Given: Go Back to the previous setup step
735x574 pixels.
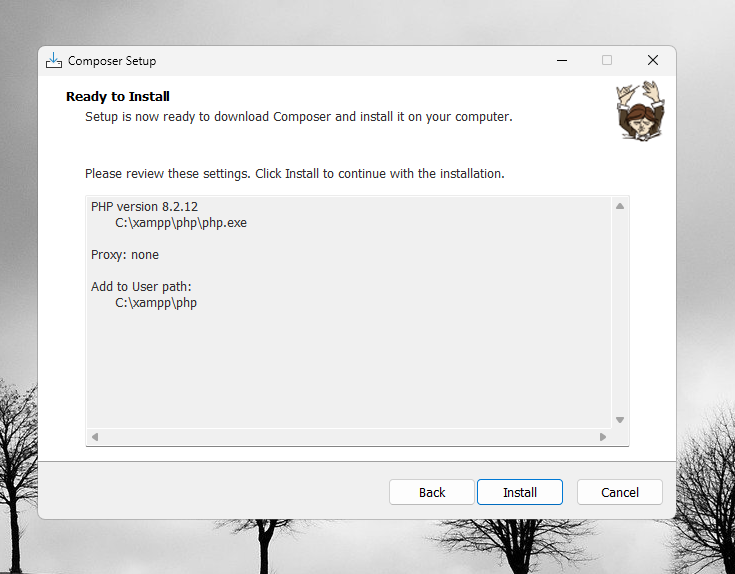Looking at the screenshot, I should (x=432, y=492).
